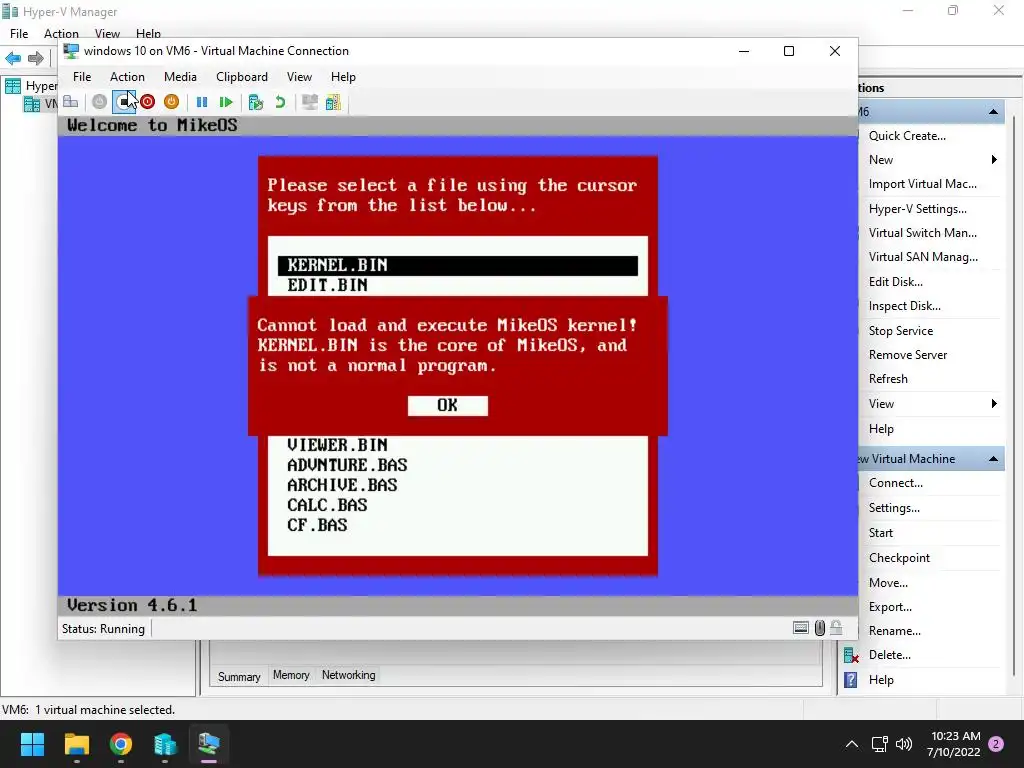Screen dimensions: 1024x768
Task: Click the greyed Enhanced Session toolbar icon
Action: (x=310, y=102)
